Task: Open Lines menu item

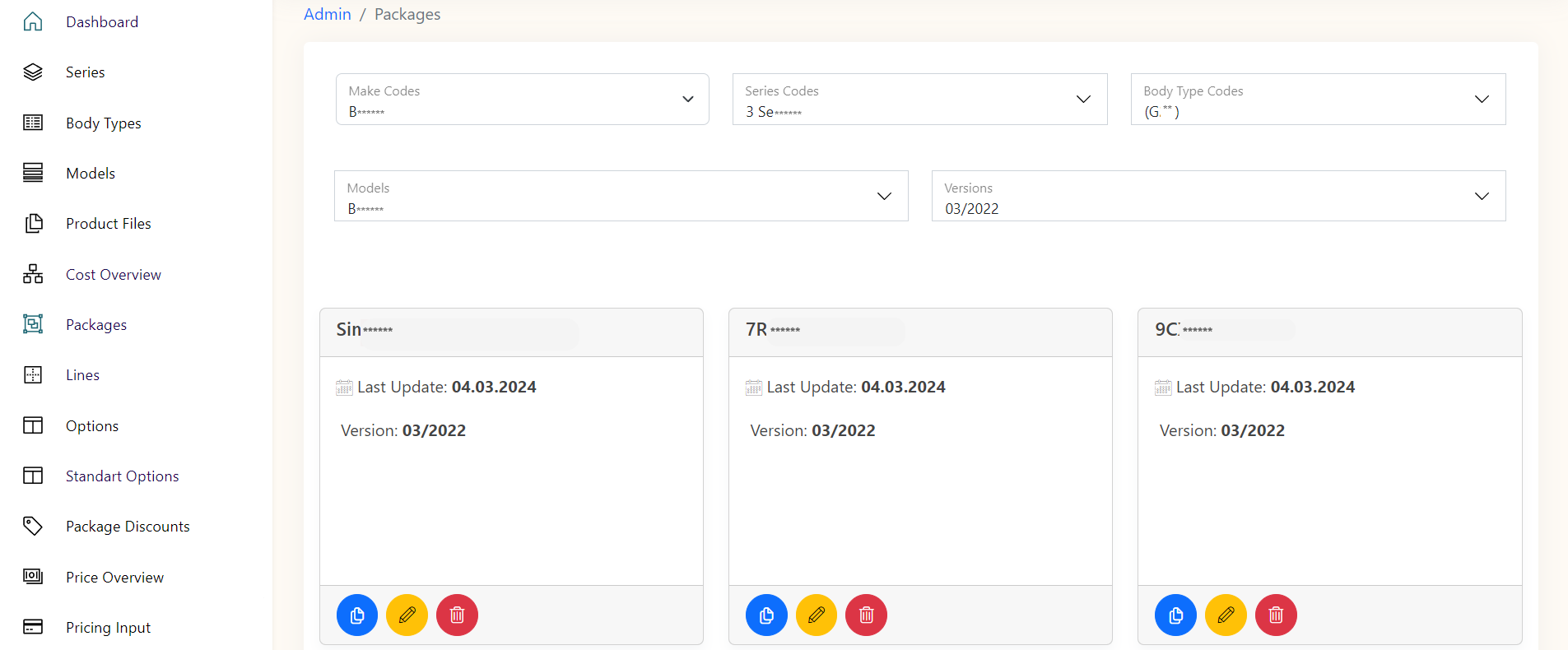Action: (82, 375)
